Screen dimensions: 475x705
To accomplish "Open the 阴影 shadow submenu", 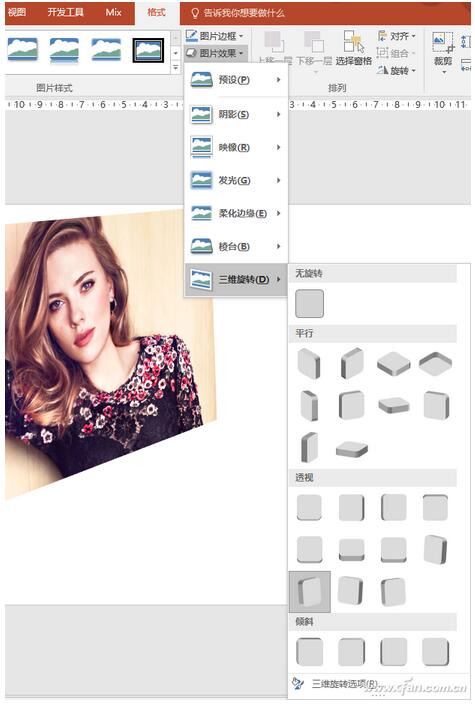I will [236, 114].
